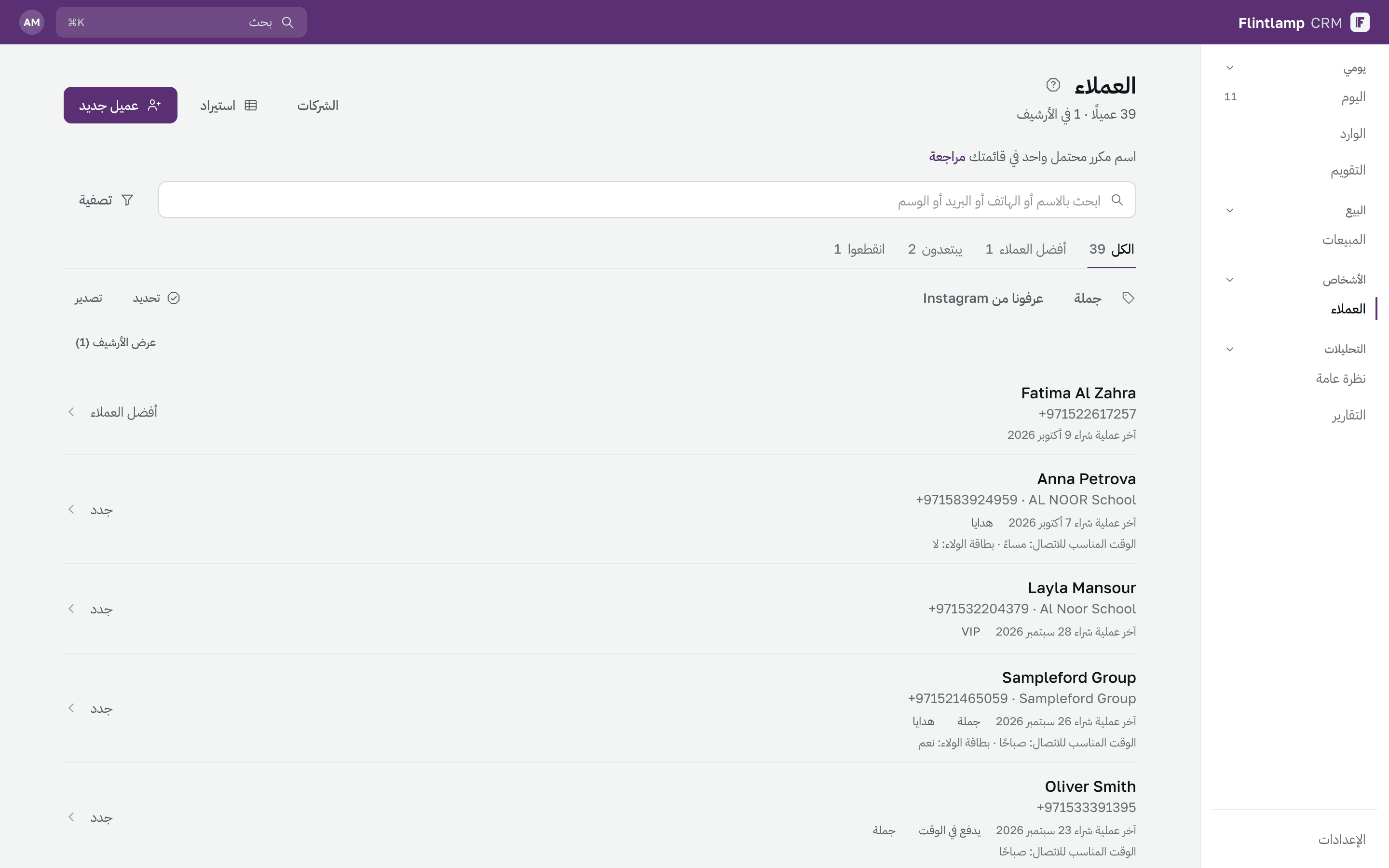Switch to the الكل 39 tab
The image size is (1389, 868).
[1111, 249]
